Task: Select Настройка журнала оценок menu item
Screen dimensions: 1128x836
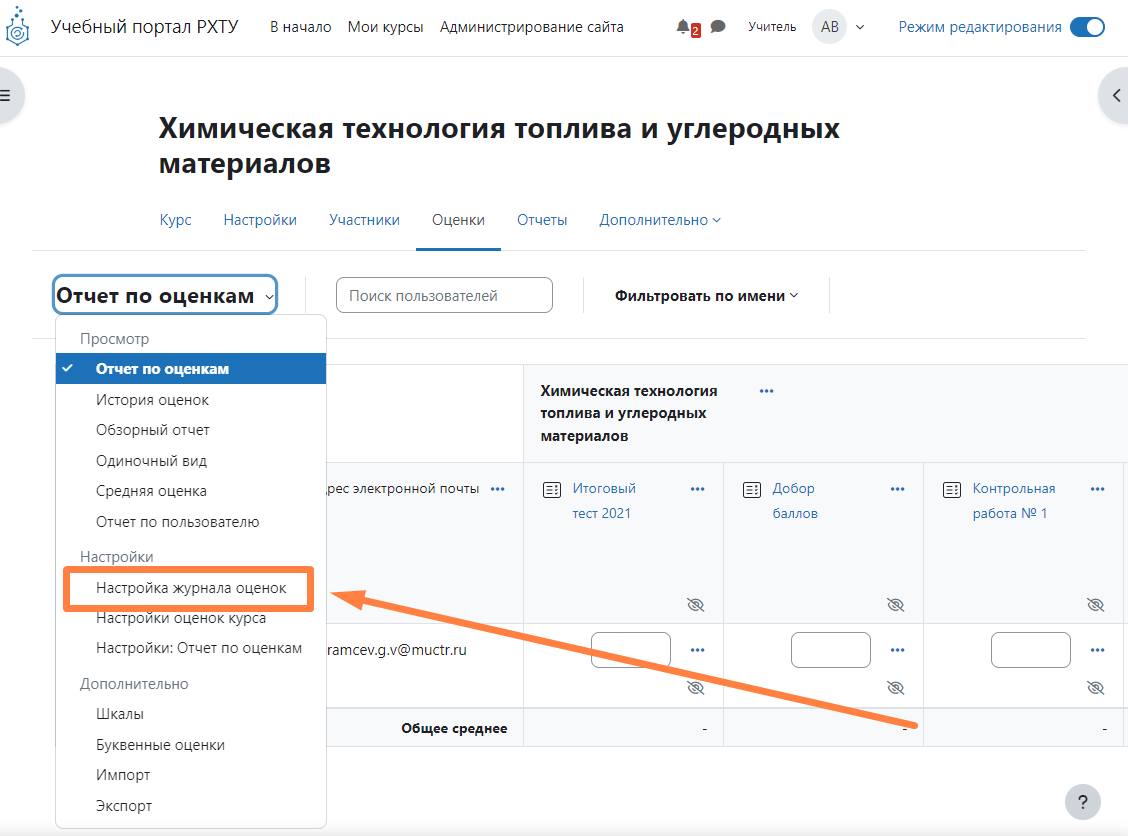Action: tap(191, 588)
